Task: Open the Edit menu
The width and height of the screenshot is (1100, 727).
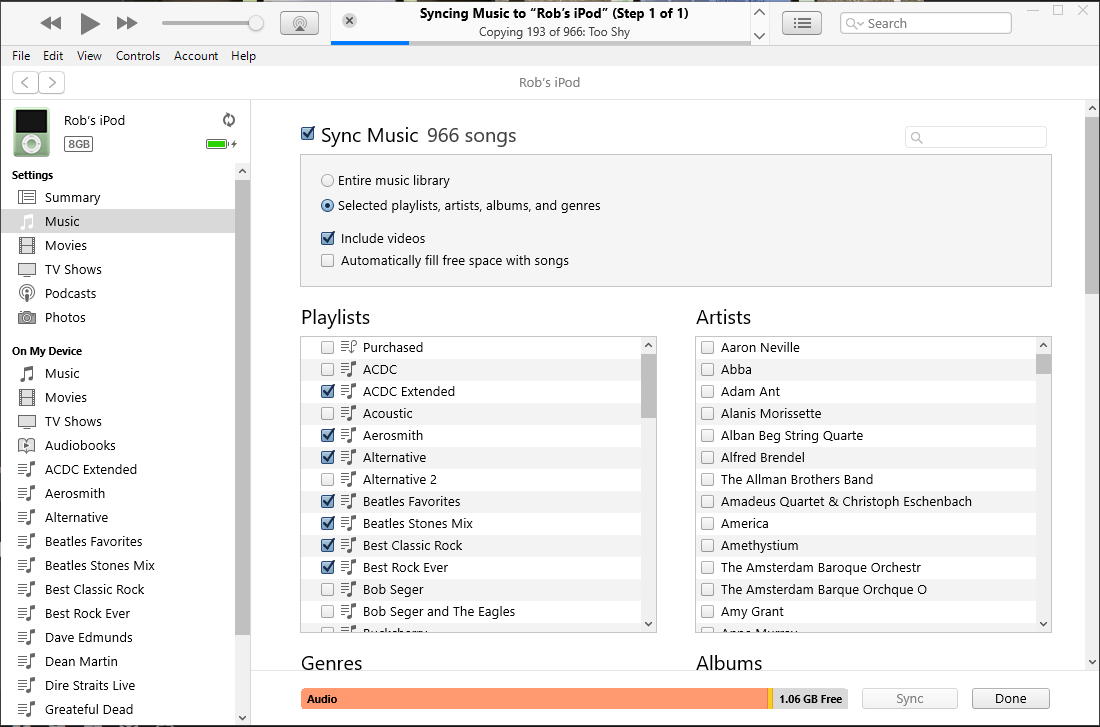Action: tap(53, 55)
